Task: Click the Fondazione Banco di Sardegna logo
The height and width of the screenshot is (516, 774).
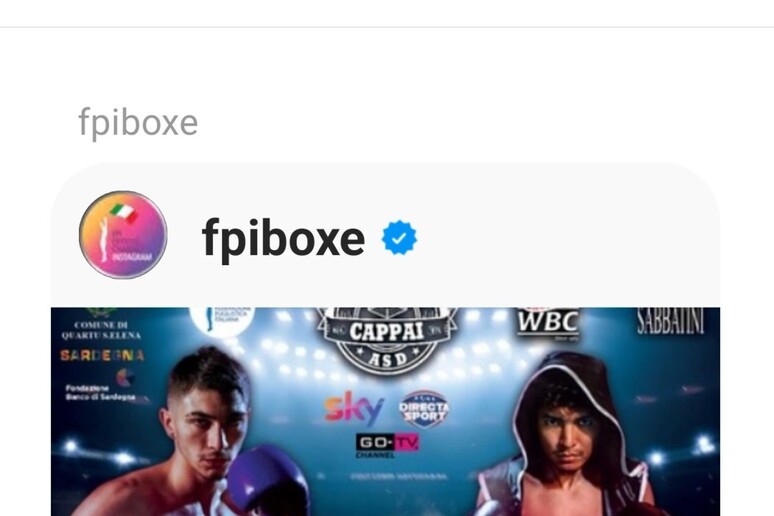Action: 101,386
